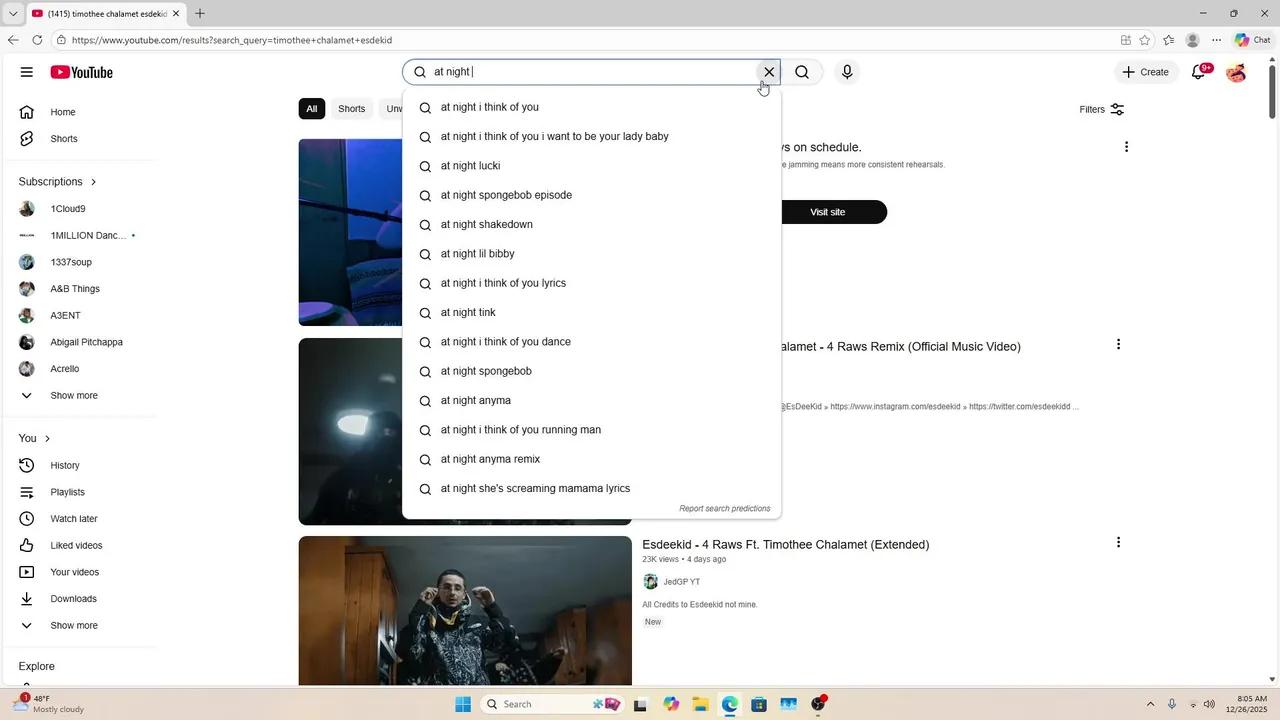Click inside the YouTube search field

590,72
